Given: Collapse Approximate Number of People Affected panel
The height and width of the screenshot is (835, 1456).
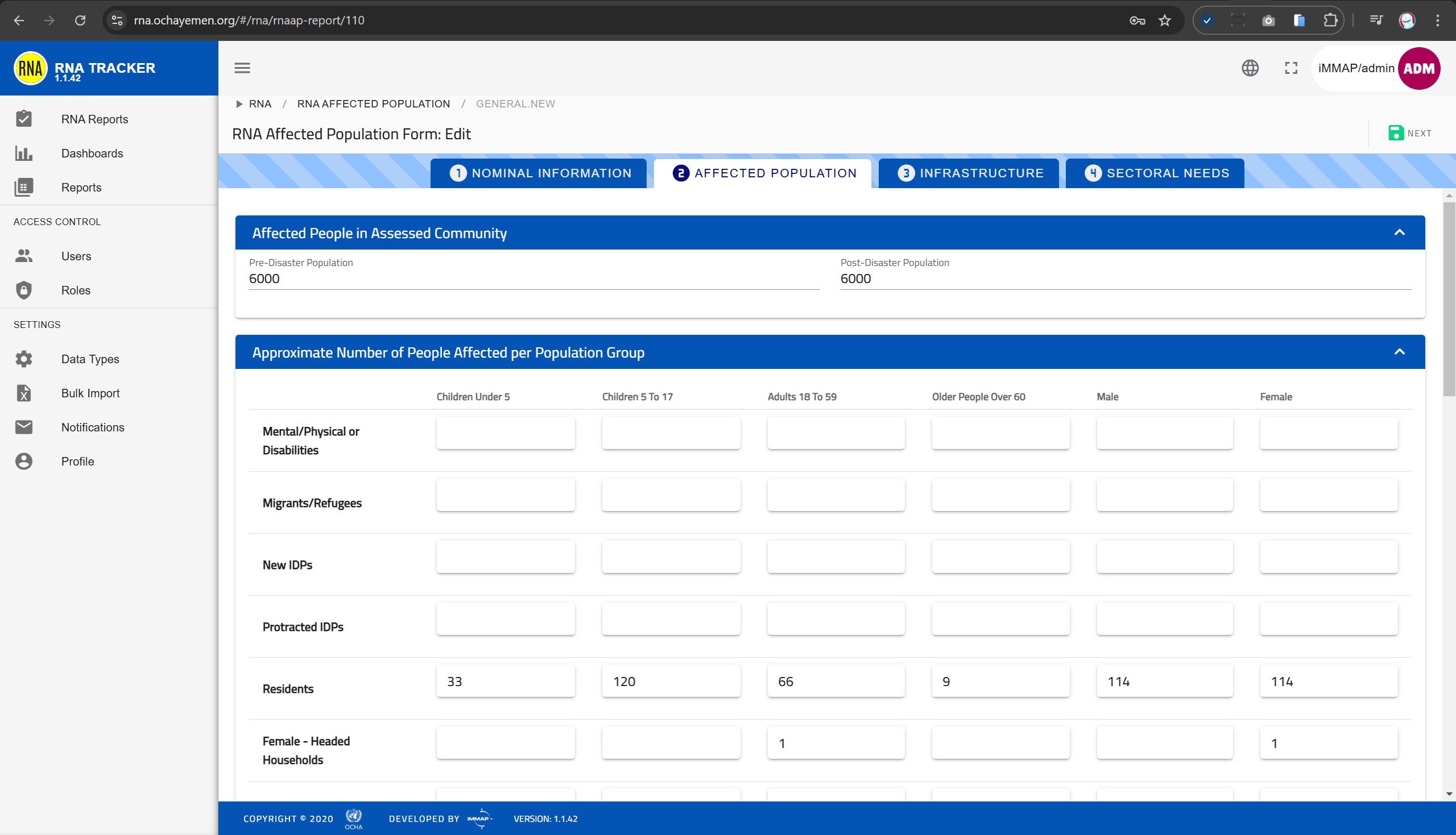Looking at the screenshot, I should point(1399,352).
